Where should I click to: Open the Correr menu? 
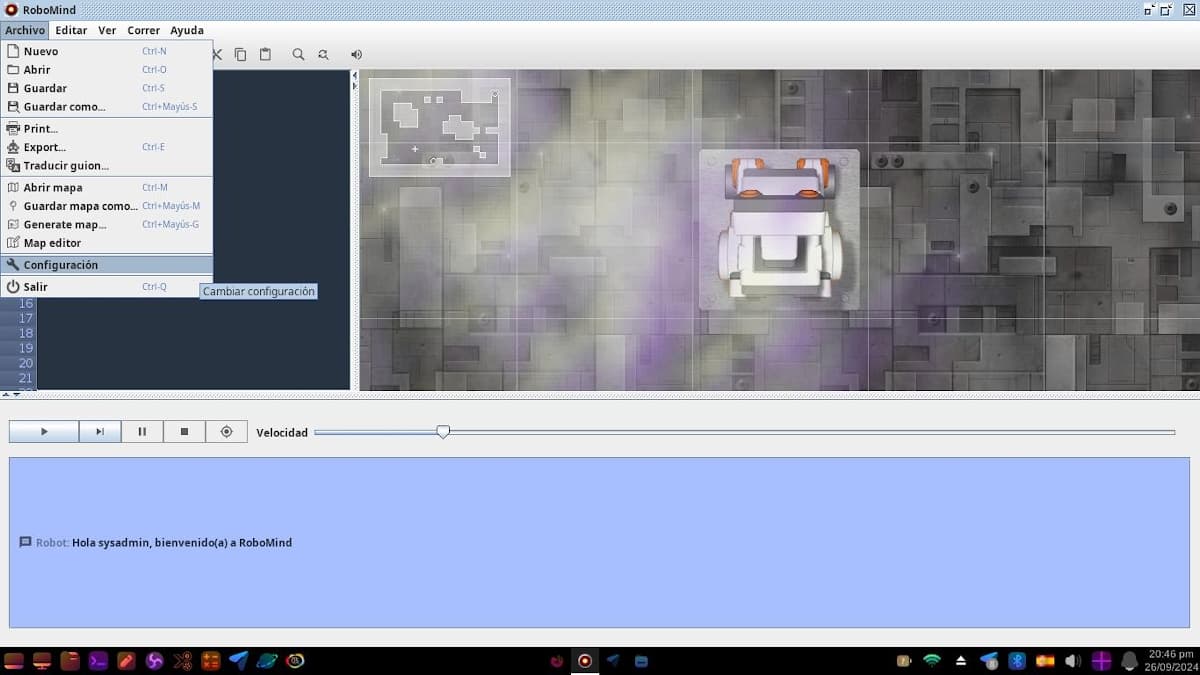point(143,31)
